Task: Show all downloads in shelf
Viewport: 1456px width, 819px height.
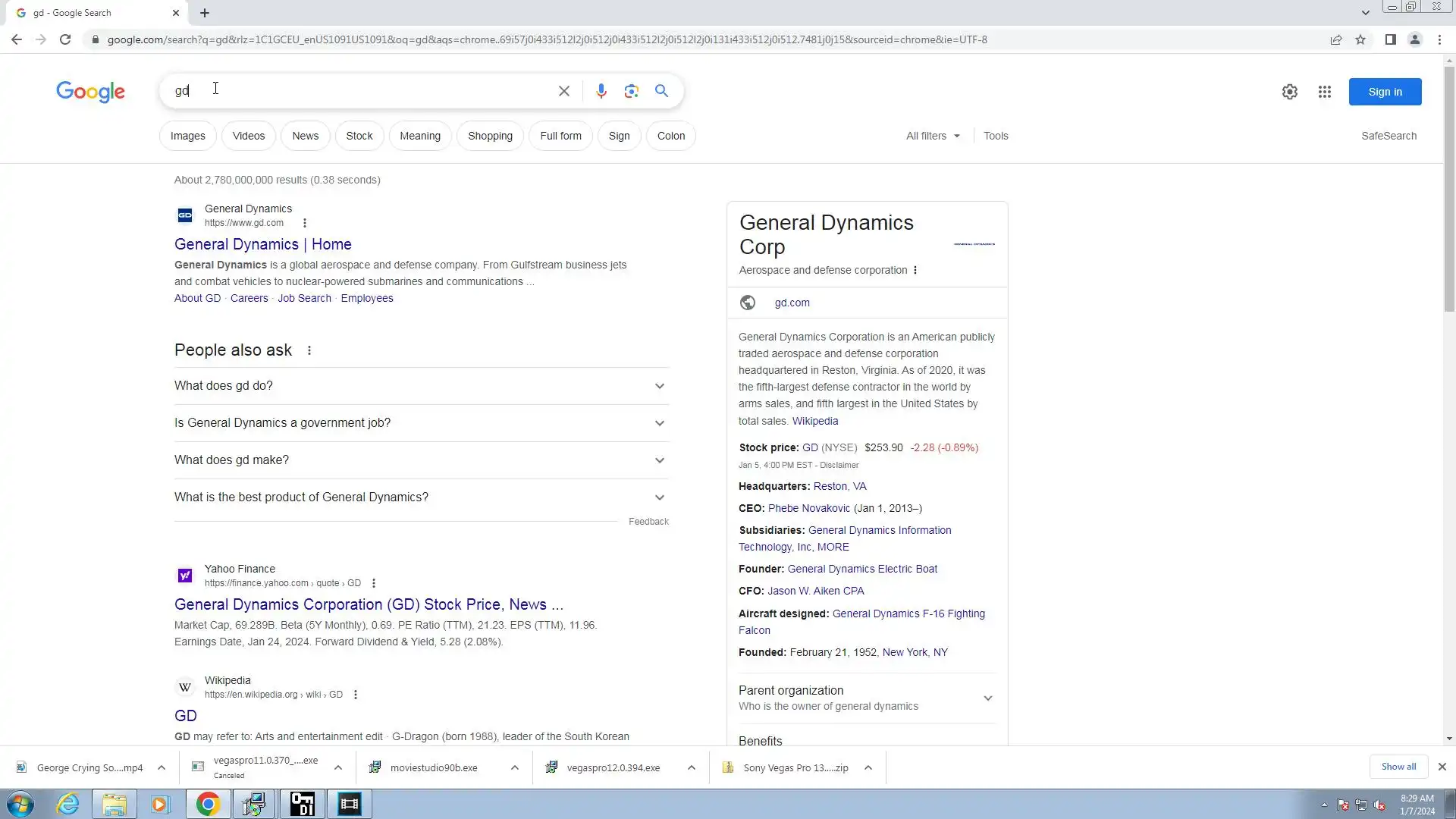Action: click(1398, 767)
